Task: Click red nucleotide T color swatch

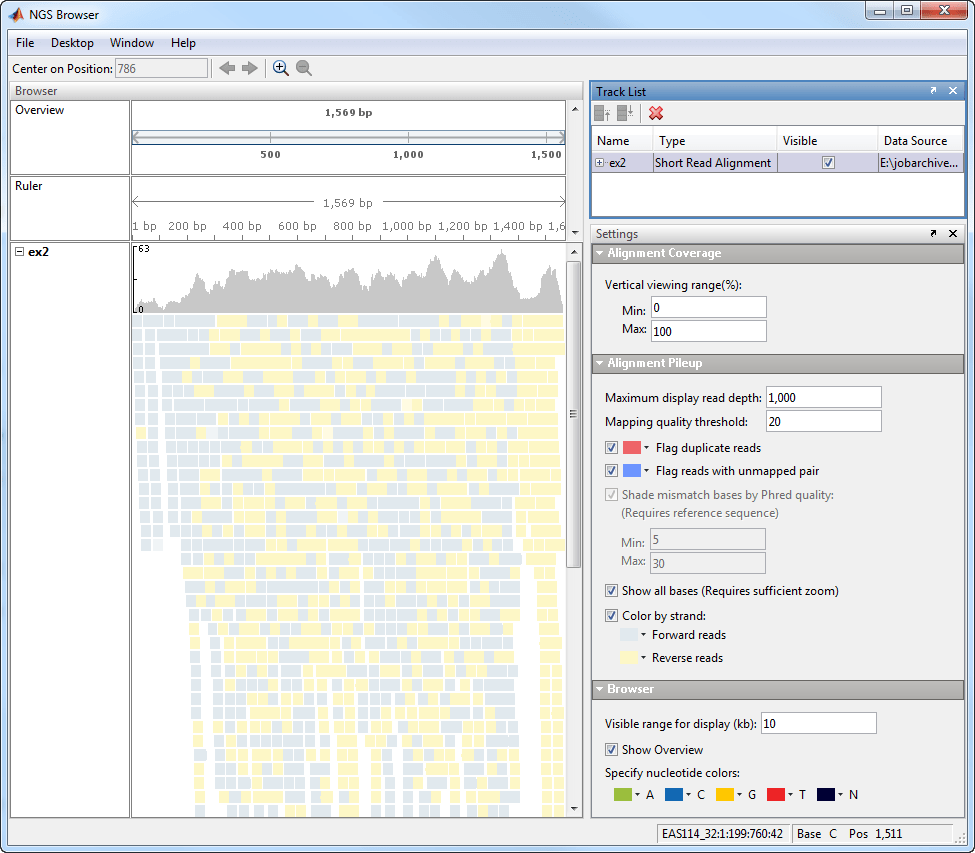Action: point(775,795)
